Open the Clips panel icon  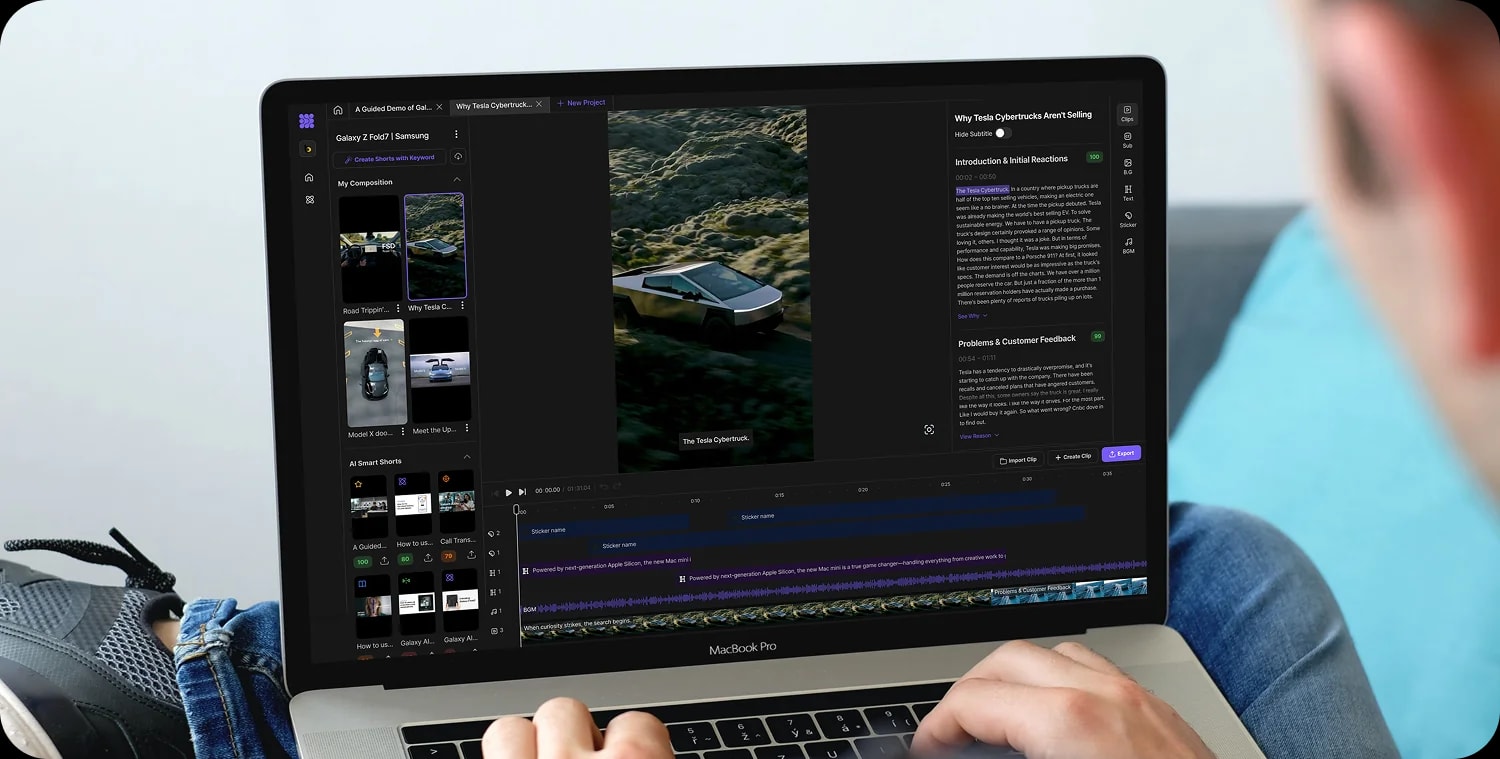pos(1127,113)
